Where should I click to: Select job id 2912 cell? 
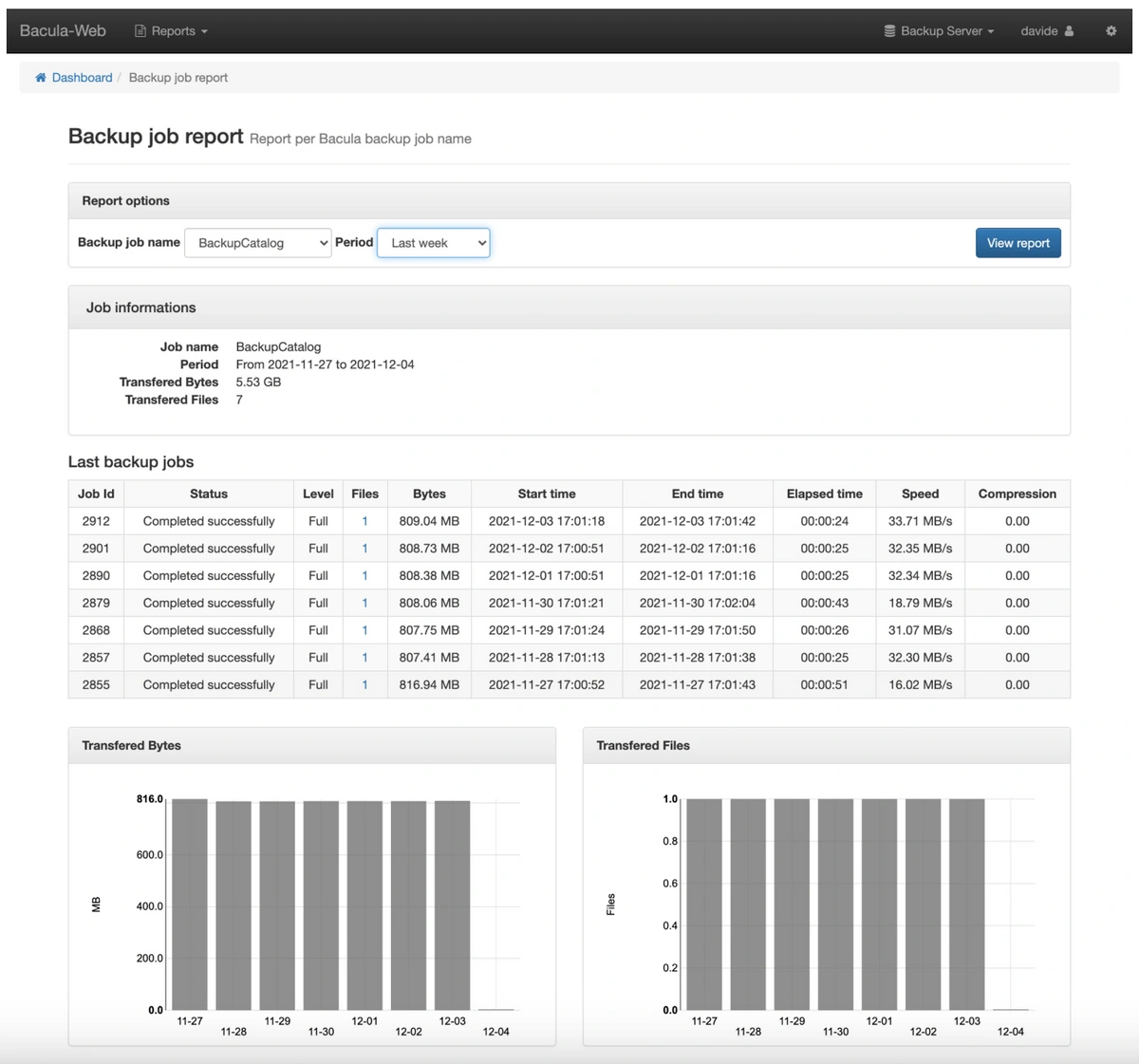[96, 521]
